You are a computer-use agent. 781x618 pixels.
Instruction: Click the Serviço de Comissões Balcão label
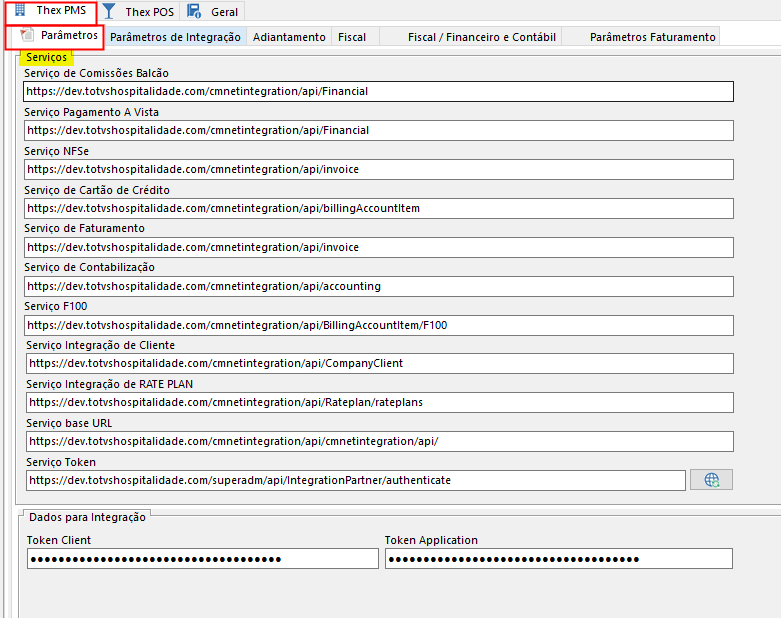tap(96, 73)
